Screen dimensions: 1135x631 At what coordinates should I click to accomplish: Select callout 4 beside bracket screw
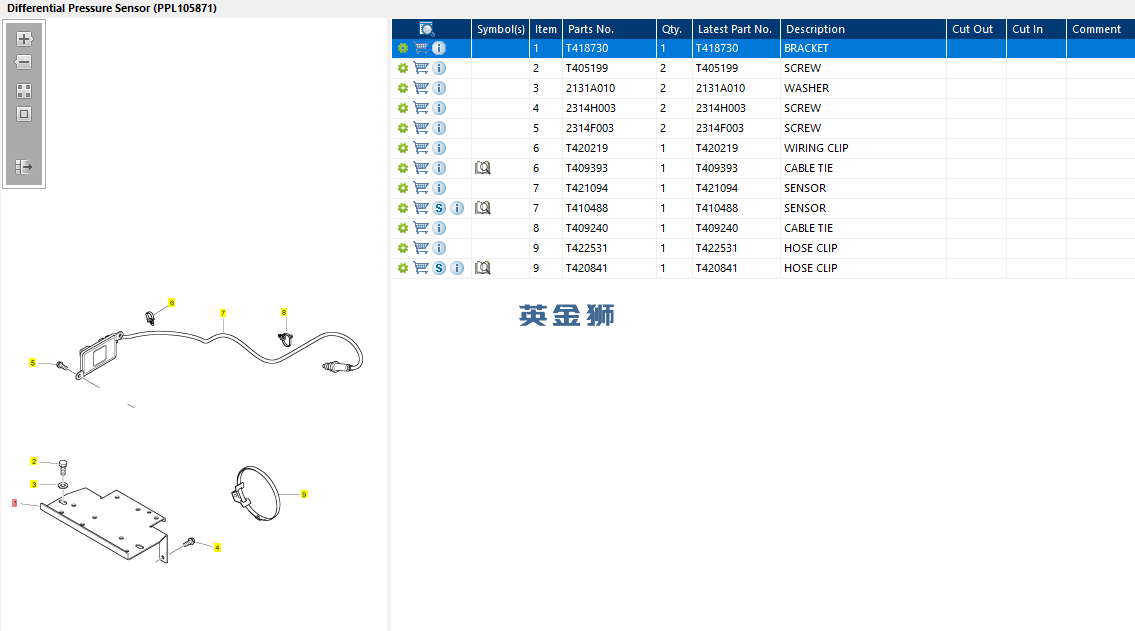(217, 548)
